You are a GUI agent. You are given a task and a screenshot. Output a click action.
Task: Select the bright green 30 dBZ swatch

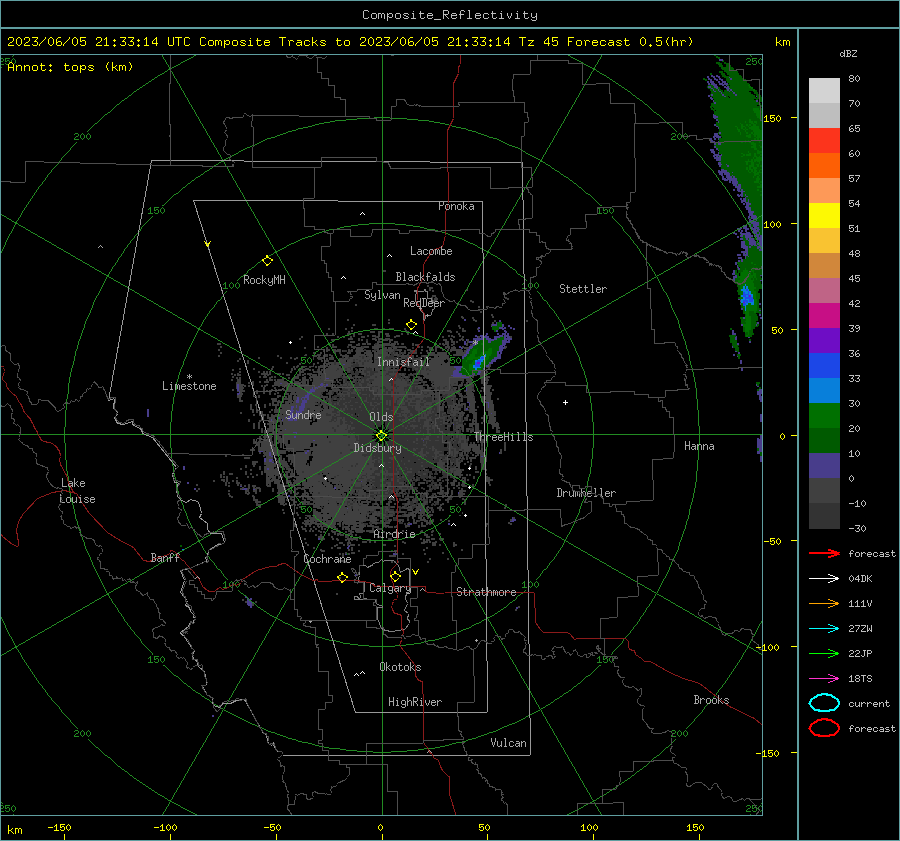(x=824, y=415)
